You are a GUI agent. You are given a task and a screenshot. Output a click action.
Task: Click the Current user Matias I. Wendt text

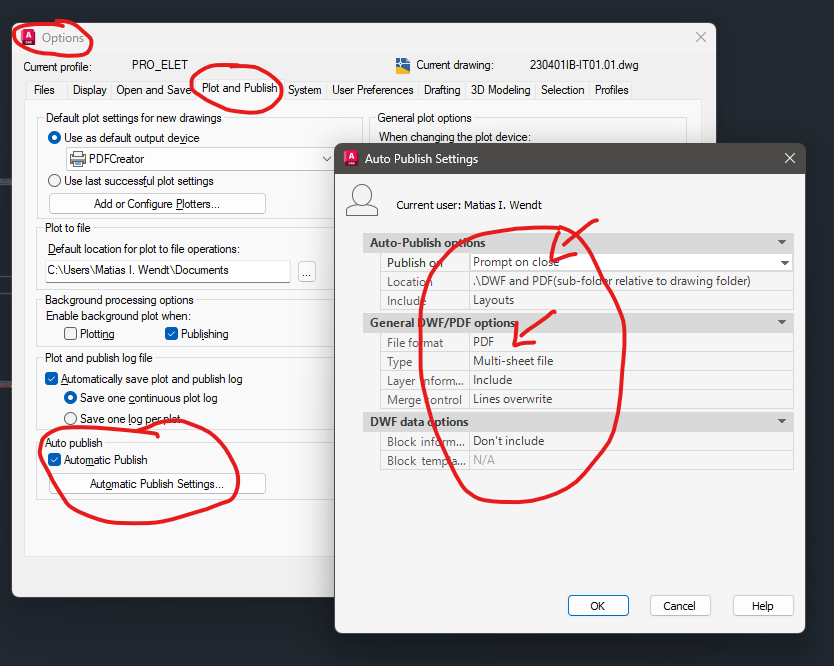(469, 205)
